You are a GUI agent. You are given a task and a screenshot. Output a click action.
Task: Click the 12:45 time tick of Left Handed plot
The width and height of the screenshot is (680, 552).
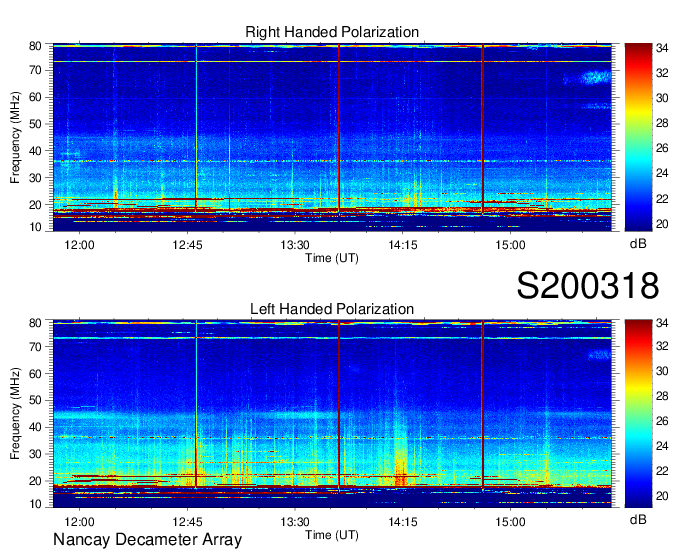coord(187,522)
